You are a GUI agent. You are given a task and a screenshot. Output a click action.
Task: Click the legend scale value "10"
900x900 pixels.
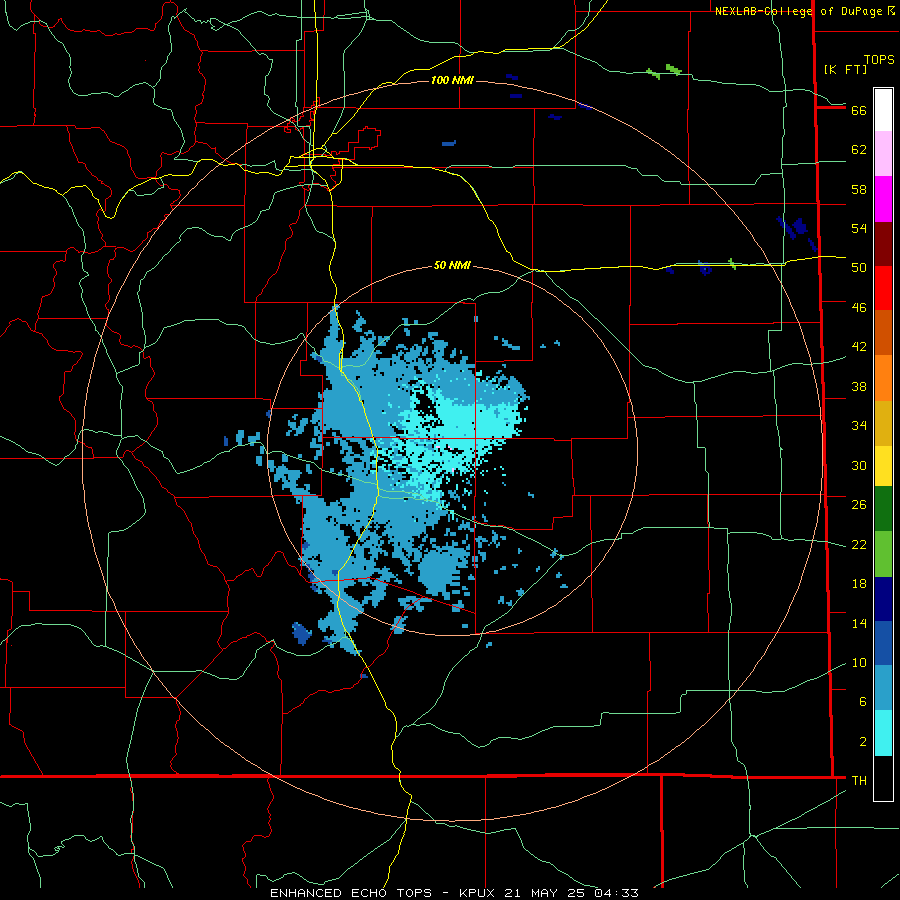coord(859,663)
